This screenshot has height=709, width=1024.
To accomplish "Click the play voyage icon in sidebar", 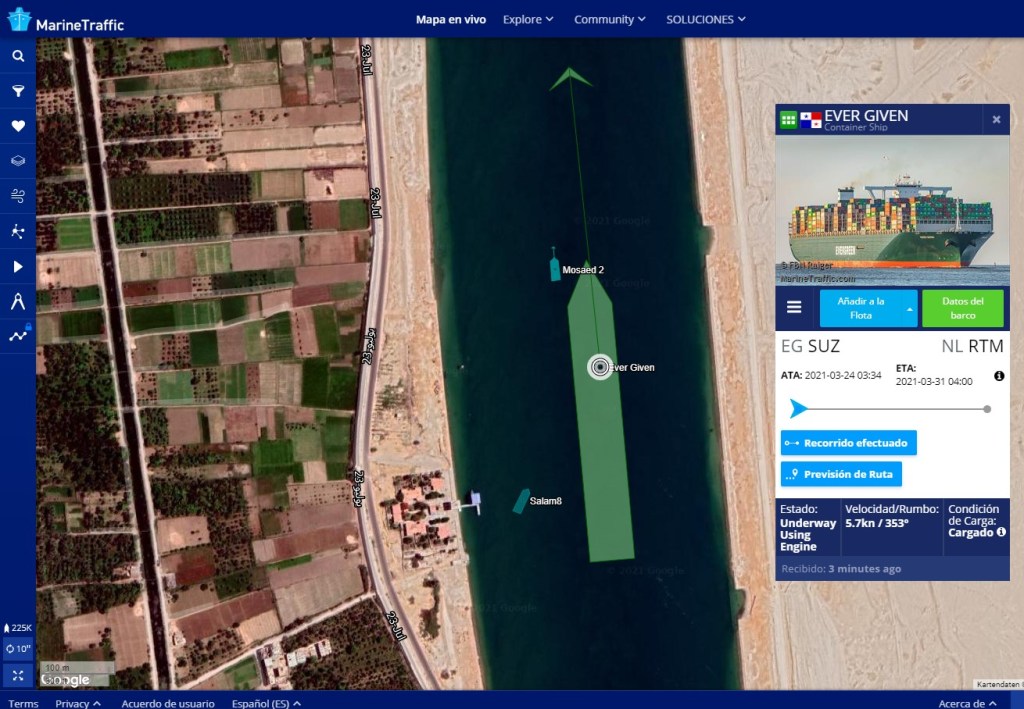I will [x=18, y=267].
